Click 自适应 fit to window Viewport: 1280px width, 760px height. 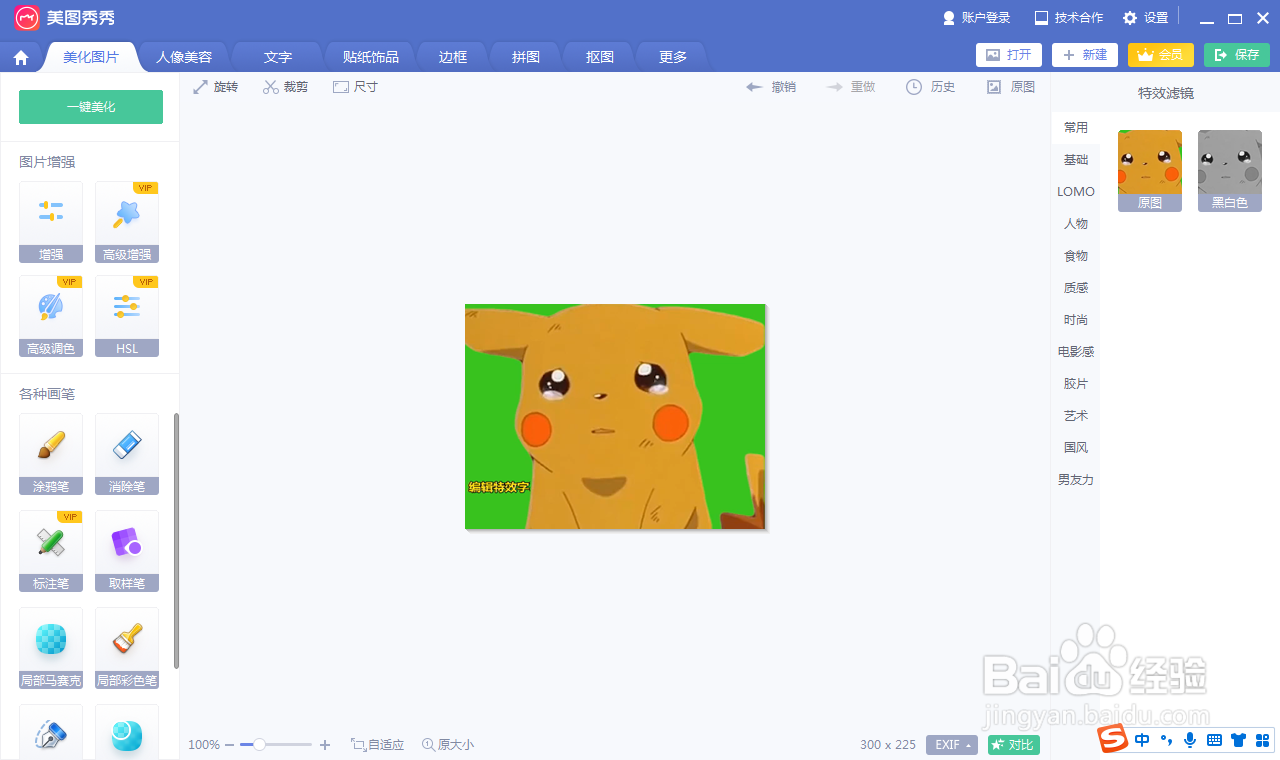tap(378, 745)
